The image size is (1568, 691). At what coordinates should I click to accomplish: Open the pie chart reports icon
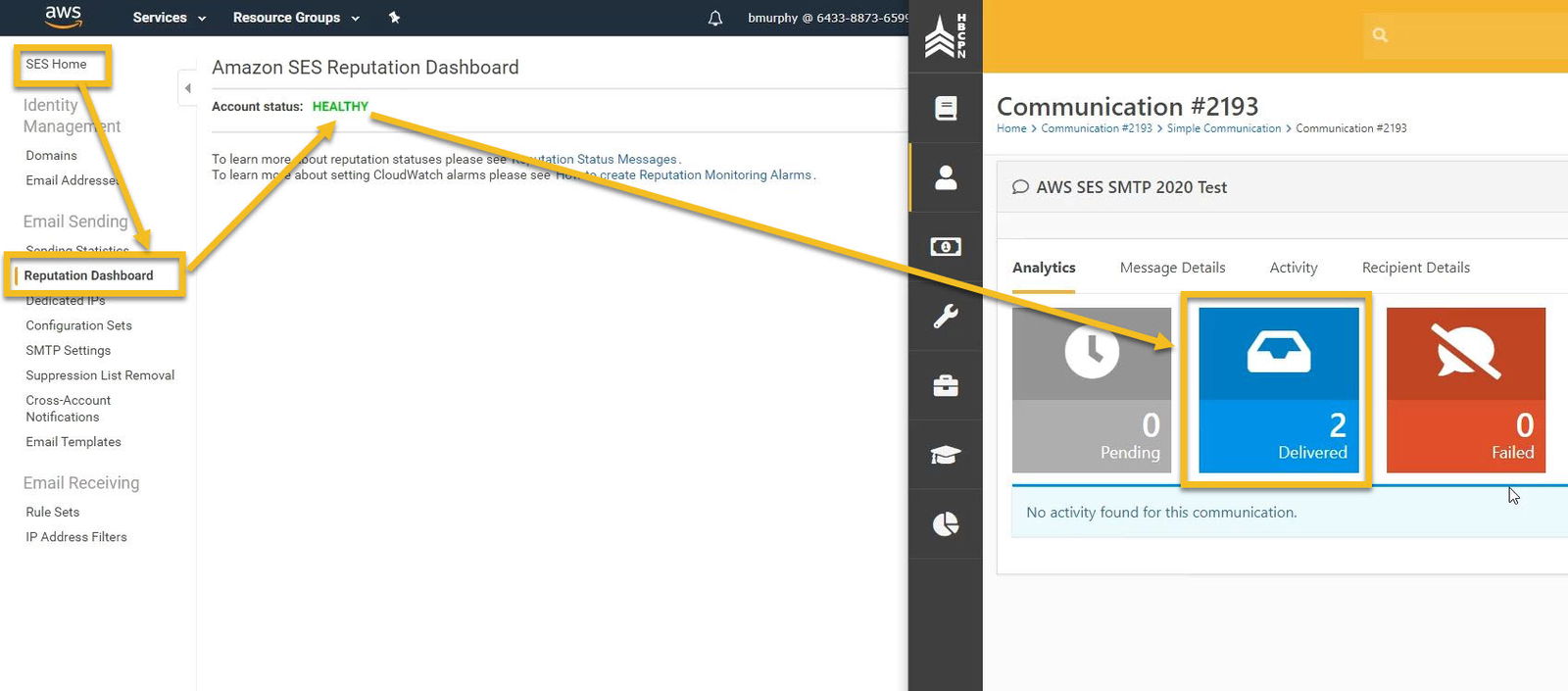(946, 524)
